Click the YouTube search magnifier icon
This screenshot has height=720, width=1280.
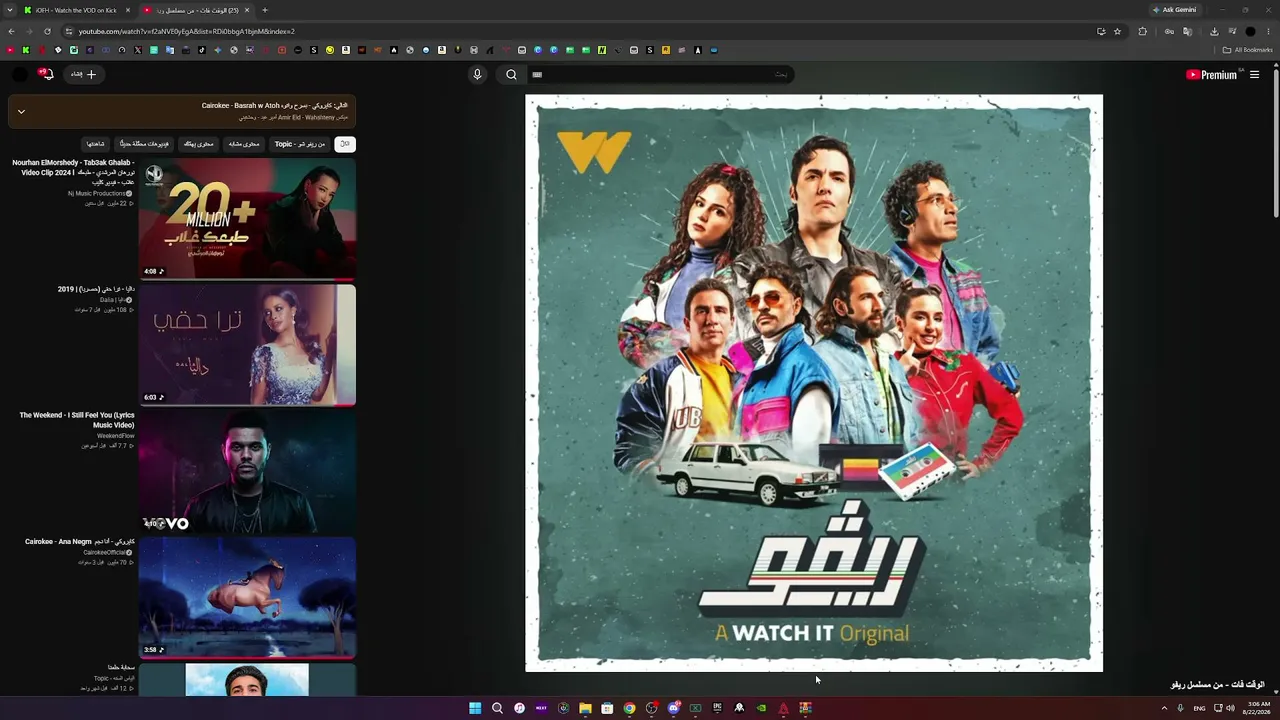[511, 74]
